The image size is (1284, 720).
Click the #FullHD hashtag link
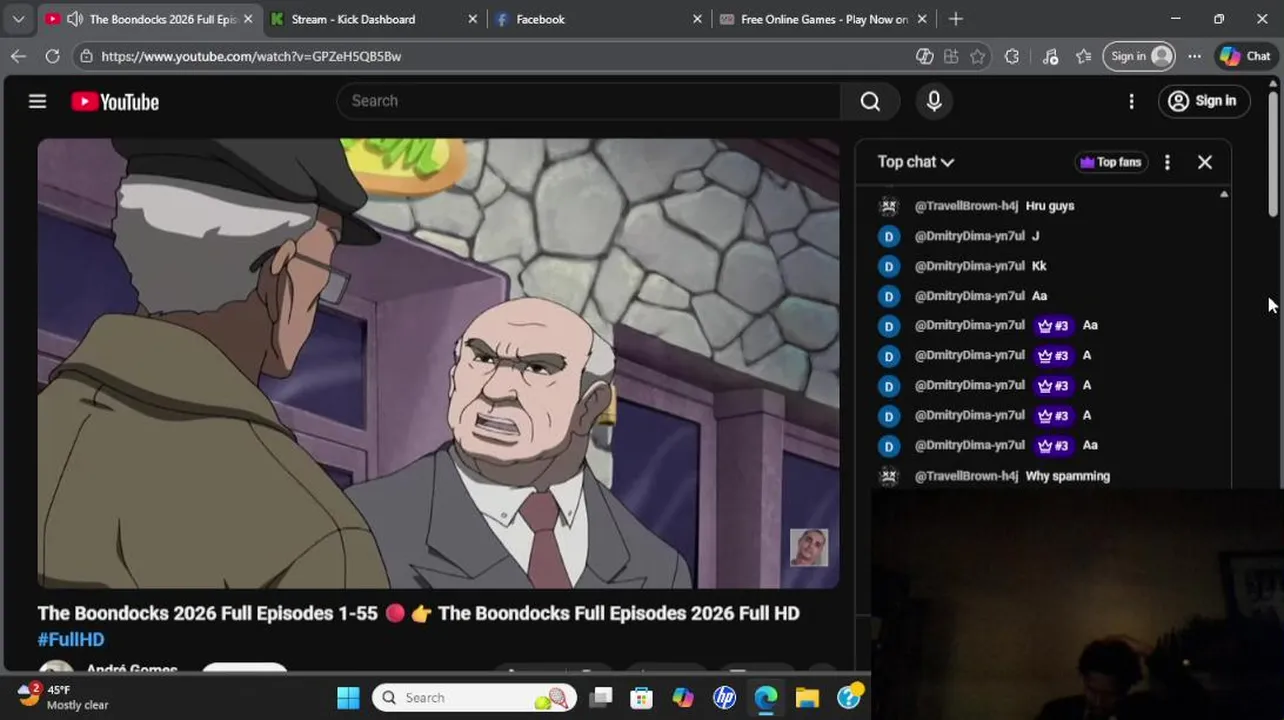71,639
